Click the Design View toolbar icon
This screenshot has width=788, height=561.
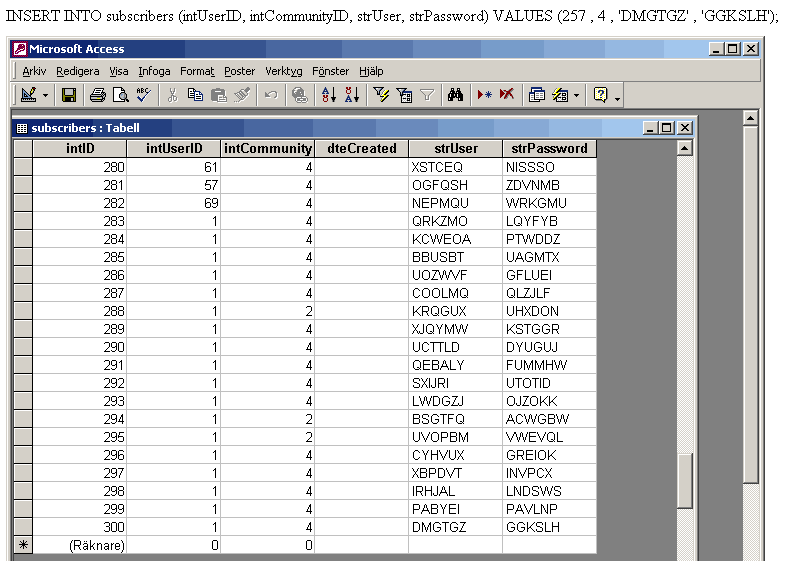(28, 95)
